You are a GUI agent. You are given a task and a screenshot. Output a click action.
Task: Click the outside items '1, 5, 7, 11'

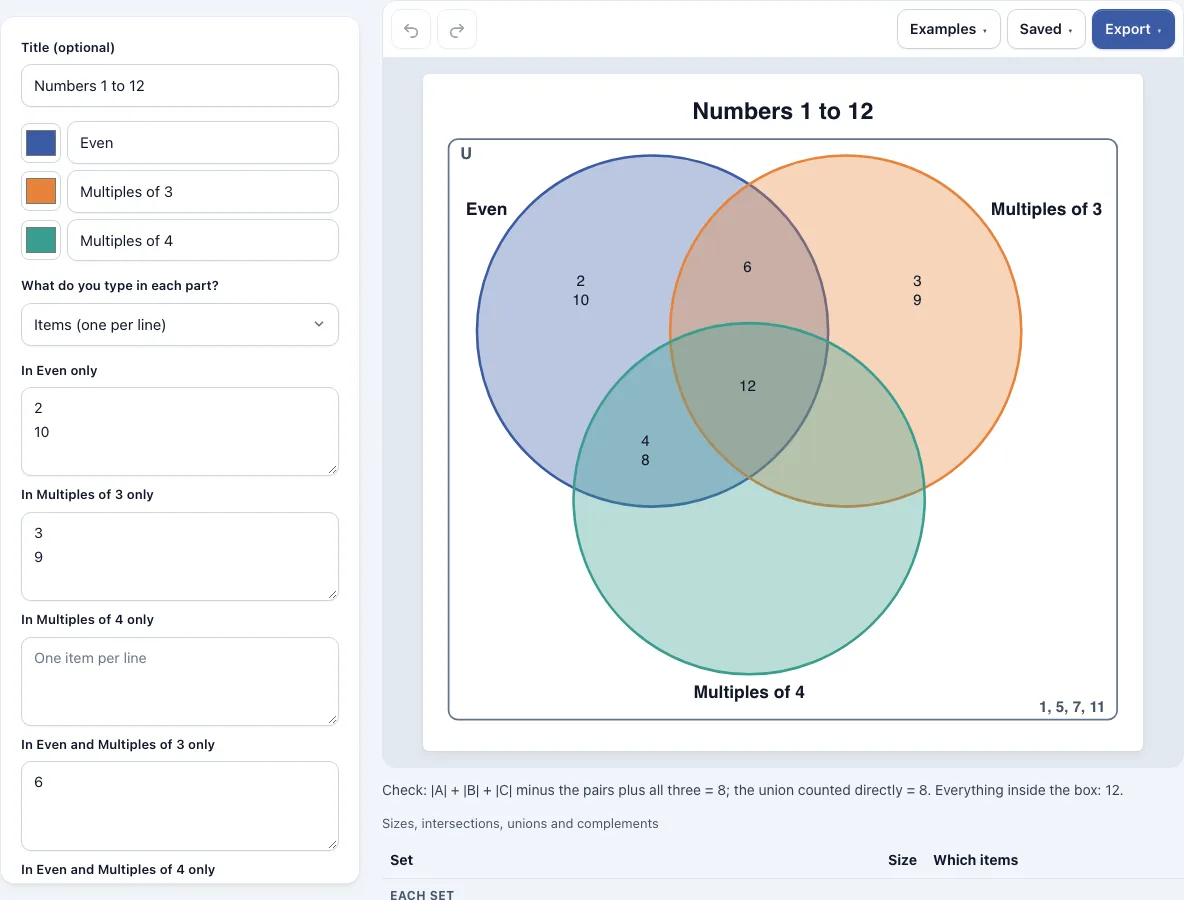[1071, 707]
